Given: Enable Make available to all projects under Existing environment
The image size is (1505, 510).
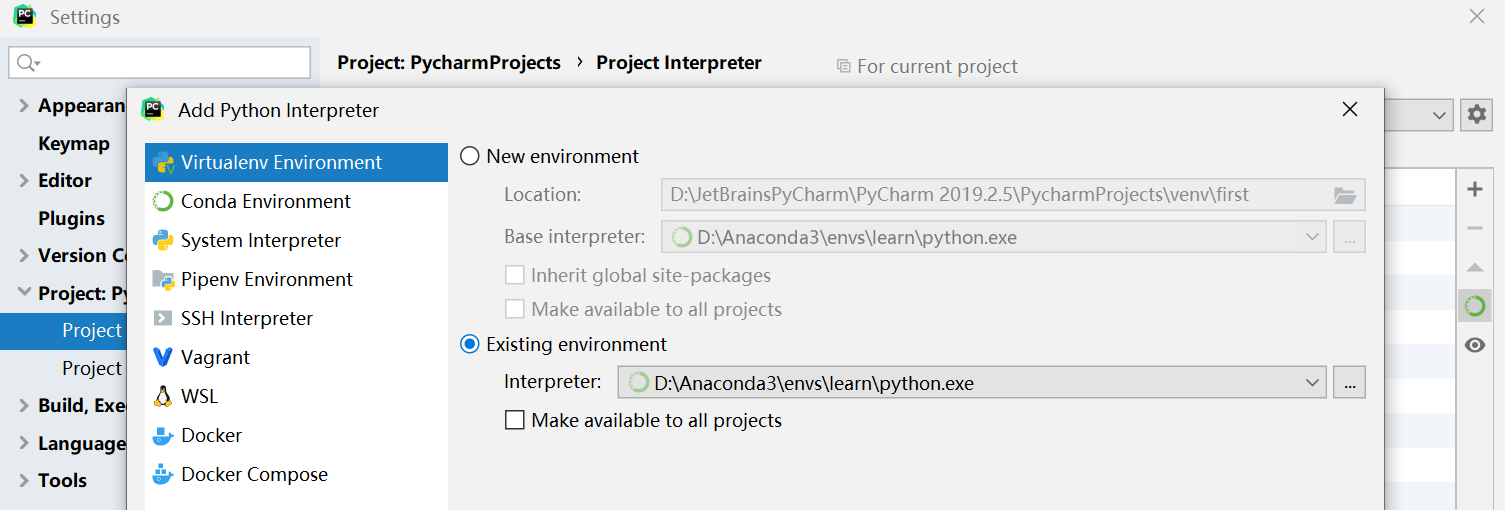Looking at the screenshot, I should coord(515,421).
